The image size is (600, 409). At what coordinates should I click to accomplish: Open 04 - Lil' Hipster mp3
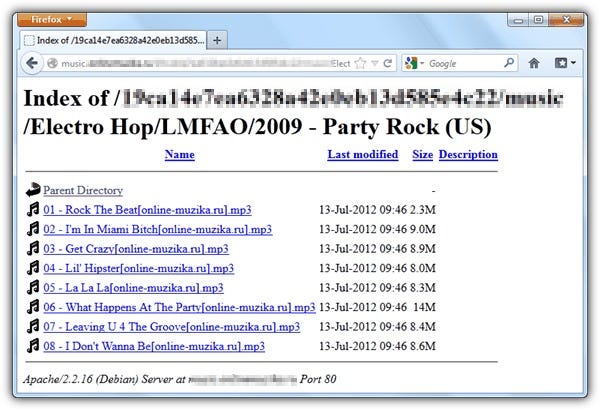coord(139,268)
